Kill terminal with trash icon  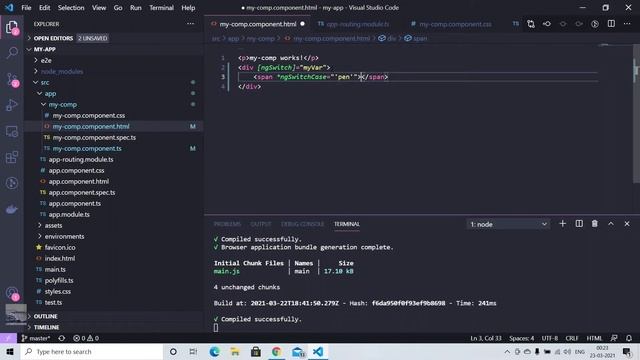595,224
